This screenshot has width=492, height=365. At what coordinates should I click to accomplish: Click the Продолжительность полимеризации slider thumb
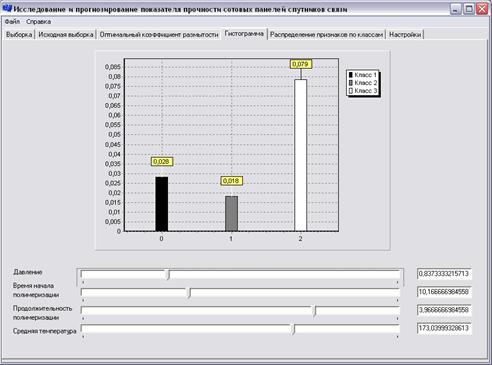coord(314,311)
